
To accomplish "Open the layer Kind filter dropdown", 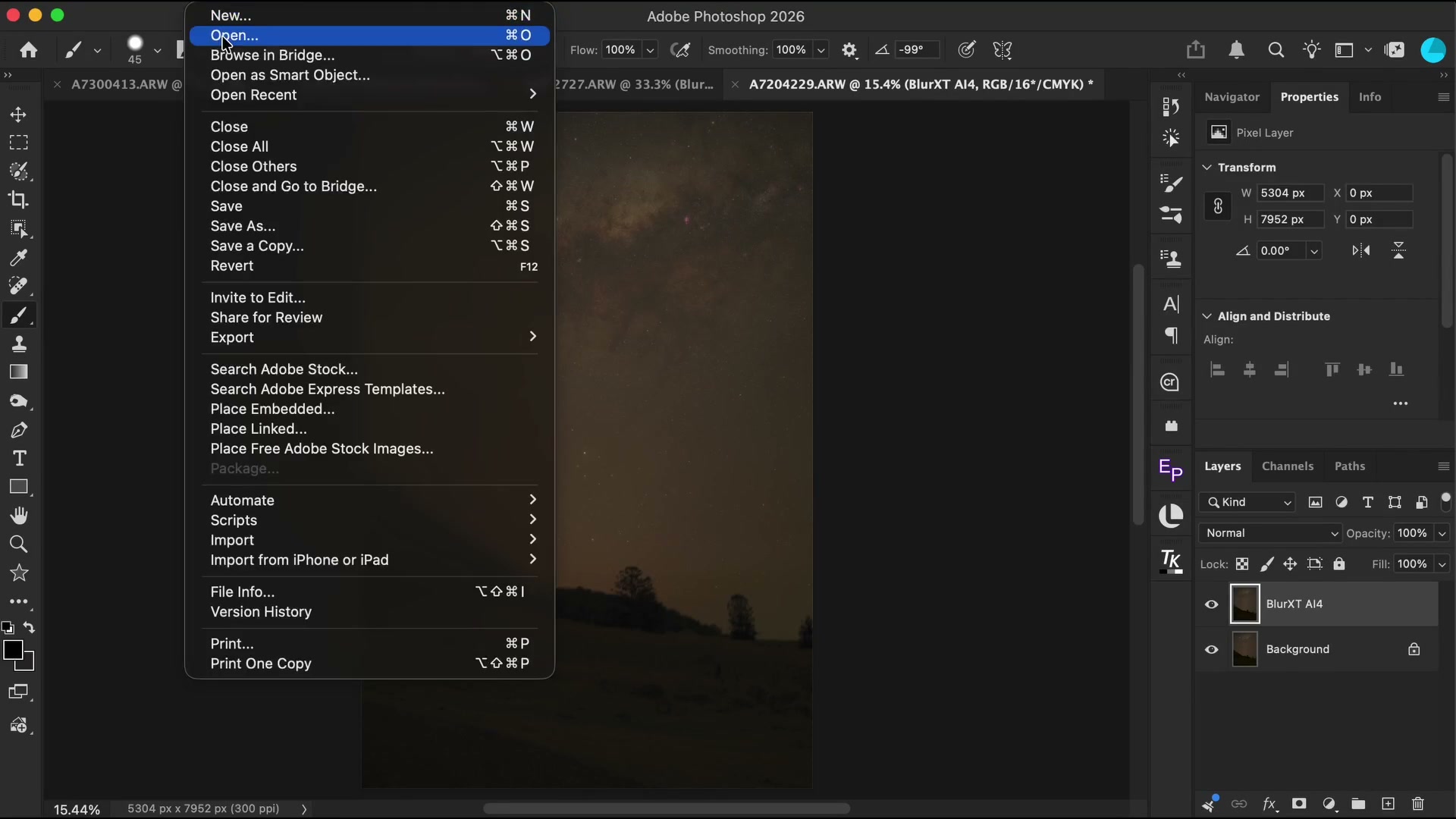I will (x=1248, y=502).
